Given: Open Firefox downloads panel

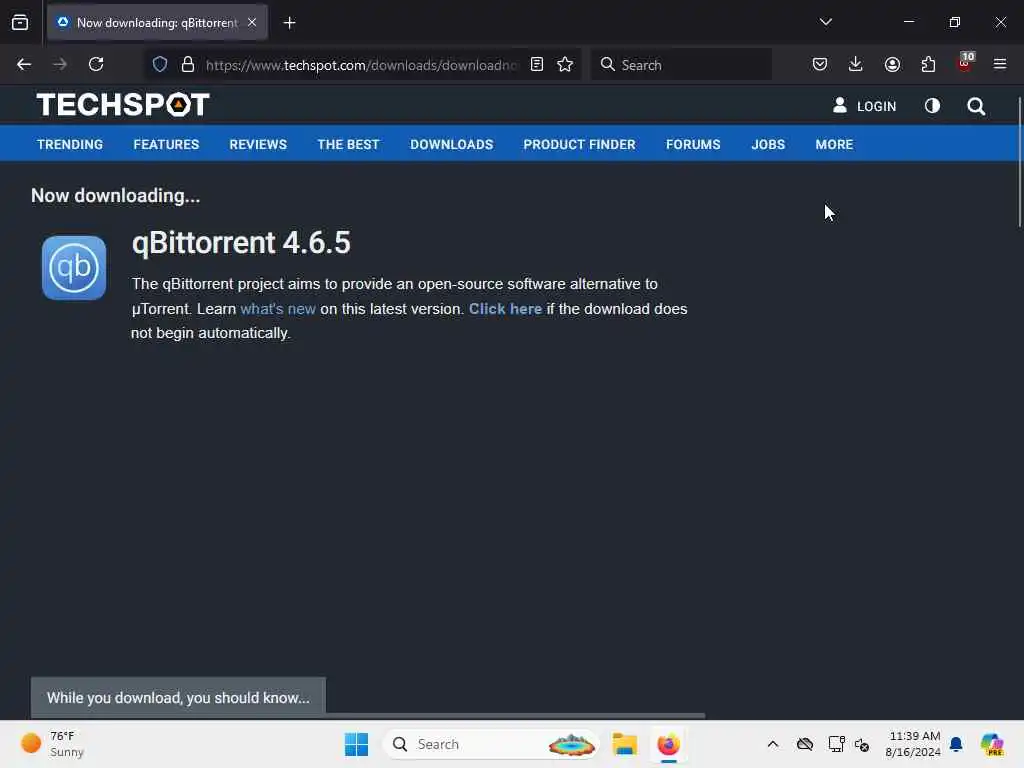Looking at the screenshot, I should [x=856, y=64].
